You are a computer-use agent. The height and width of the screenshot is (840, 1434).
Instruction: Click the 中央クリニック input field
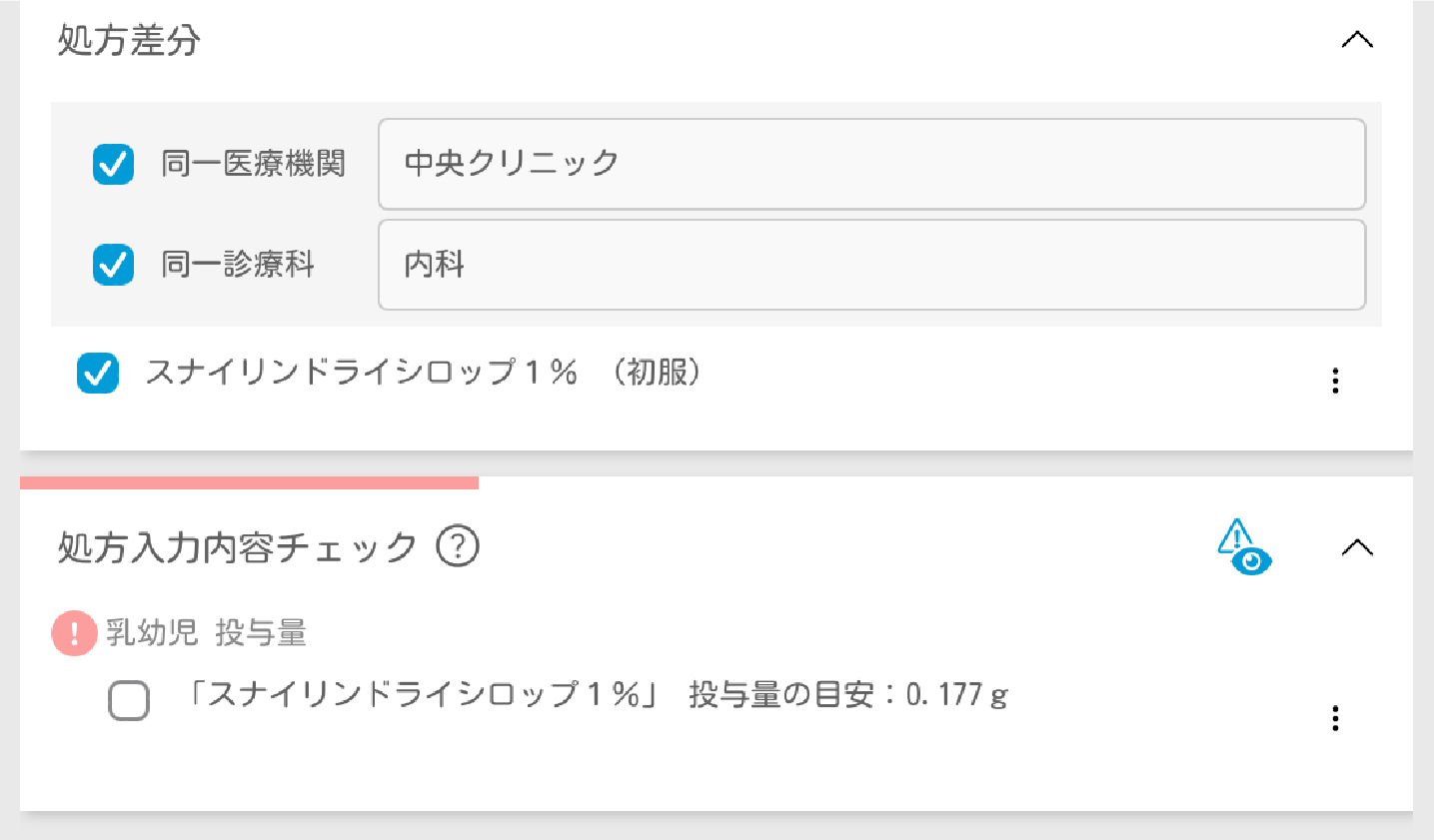pyautogui.click(x=871, y=164)
